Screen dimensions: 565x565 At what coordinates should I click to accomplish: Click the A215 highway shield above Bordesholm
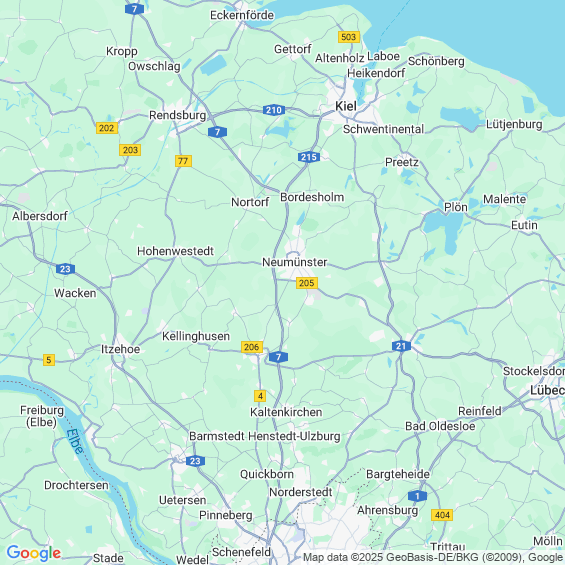(x=309, y=157)
